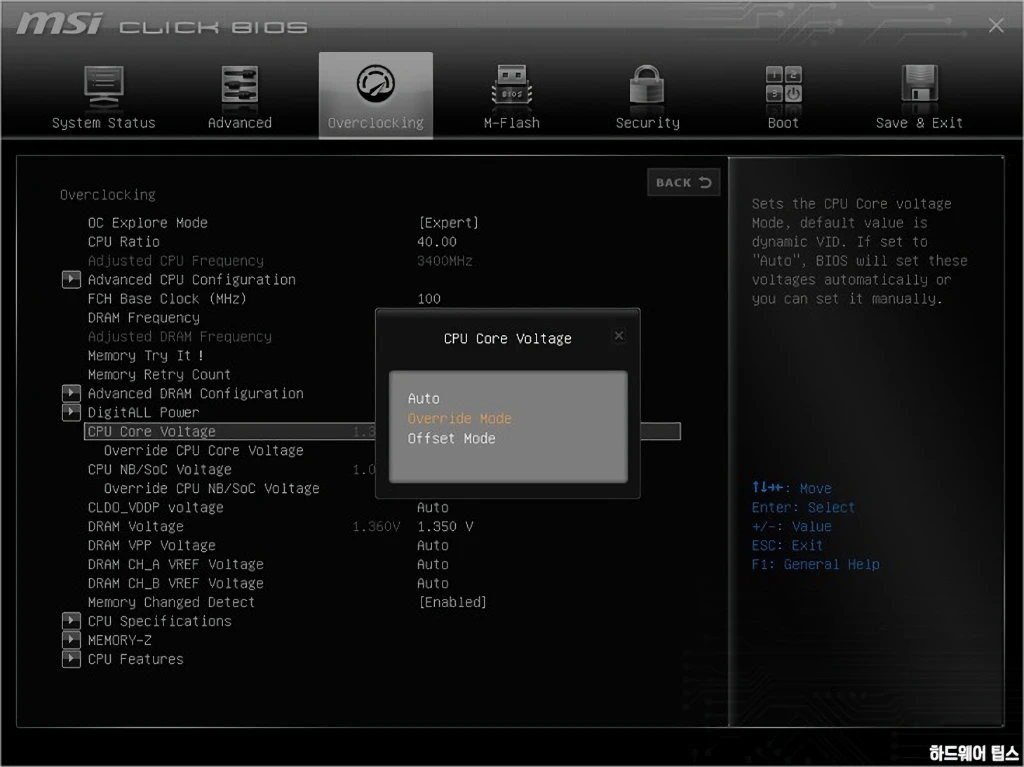Expand DigitALL Power arrow

click(x=71, y=412)
